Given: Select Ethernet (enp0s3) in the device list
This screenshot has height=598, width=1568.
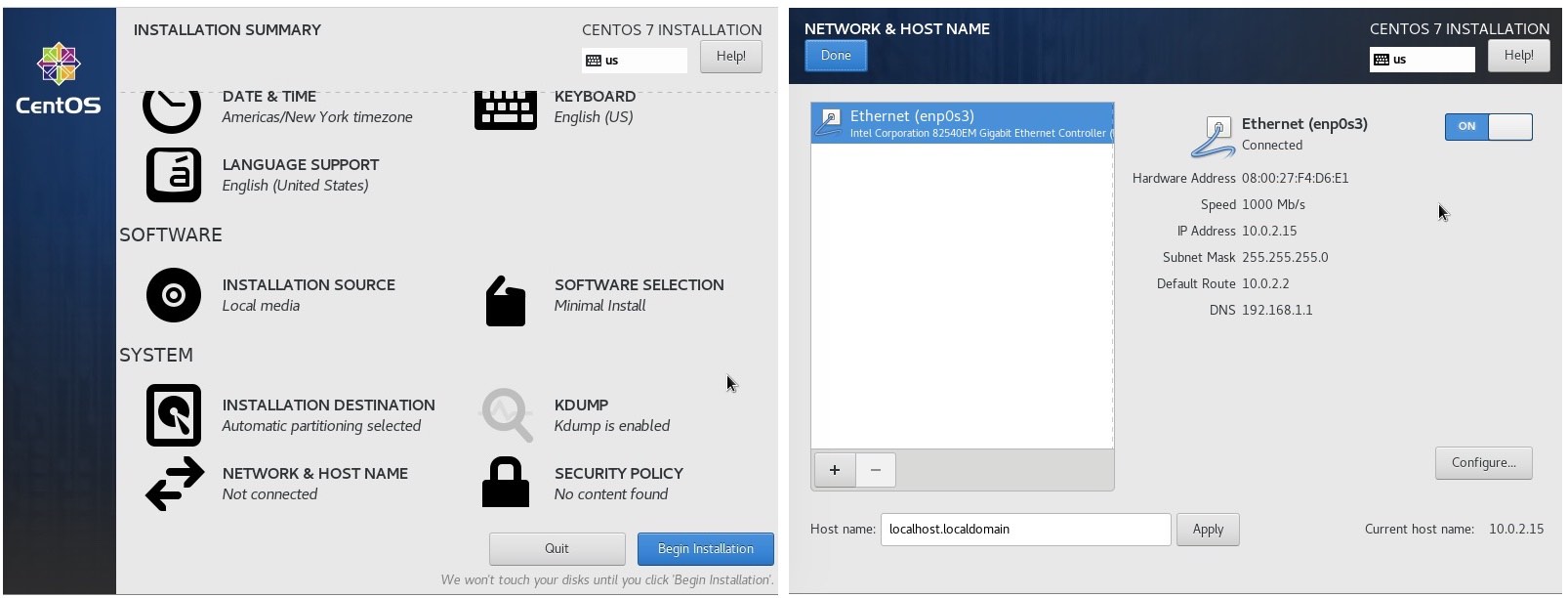Looking at the screenshot, I should [962, 124].
